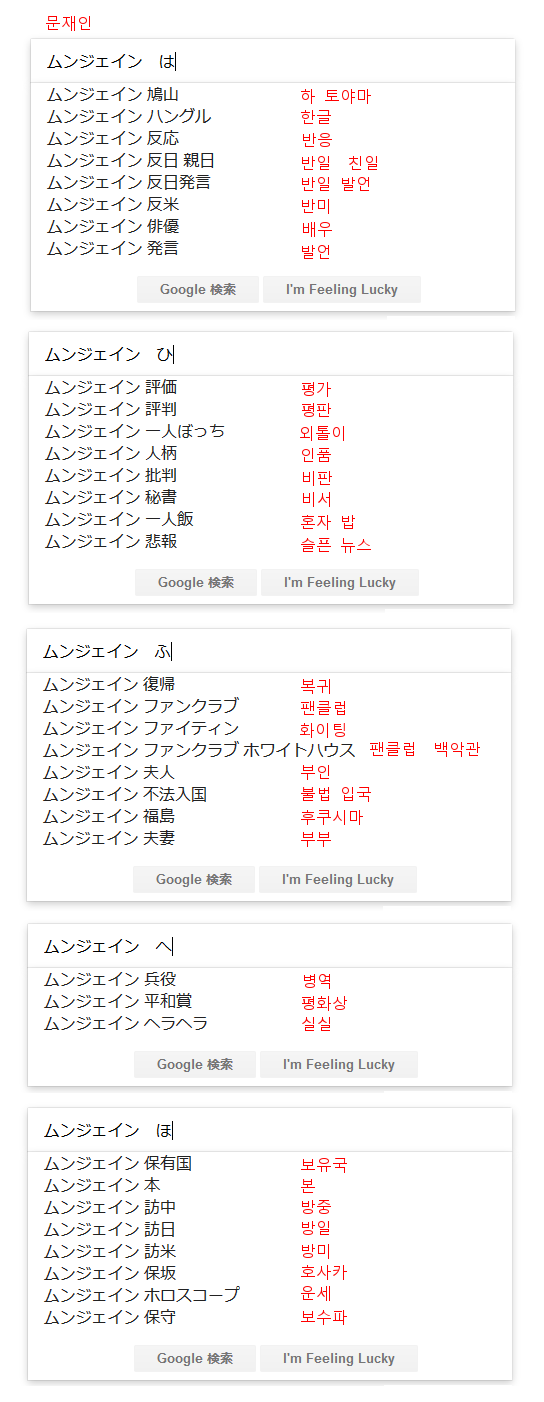Click the search field with ムンジェイン ふ
The height and width of the screenshot is (1402, 544).
click(270, 651)
